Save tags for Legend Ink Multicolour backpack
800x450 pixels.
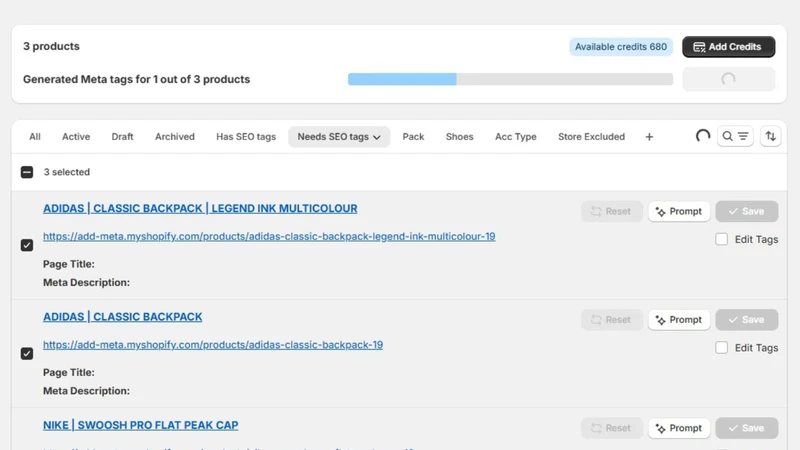click(x=746, y=211)
